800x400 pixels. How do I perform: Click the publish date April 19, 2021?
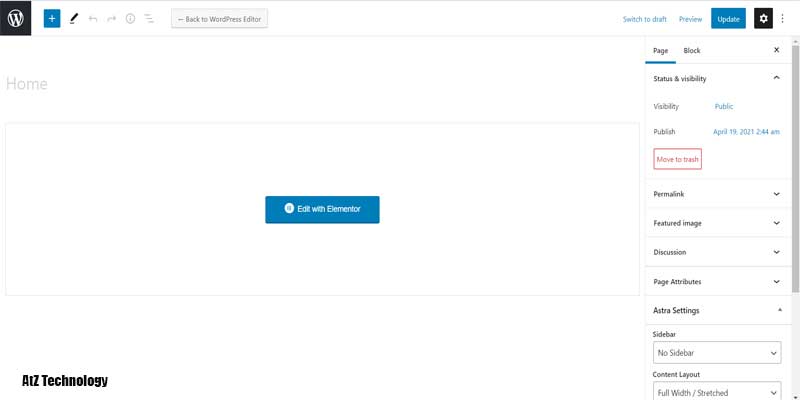[746, 132]
